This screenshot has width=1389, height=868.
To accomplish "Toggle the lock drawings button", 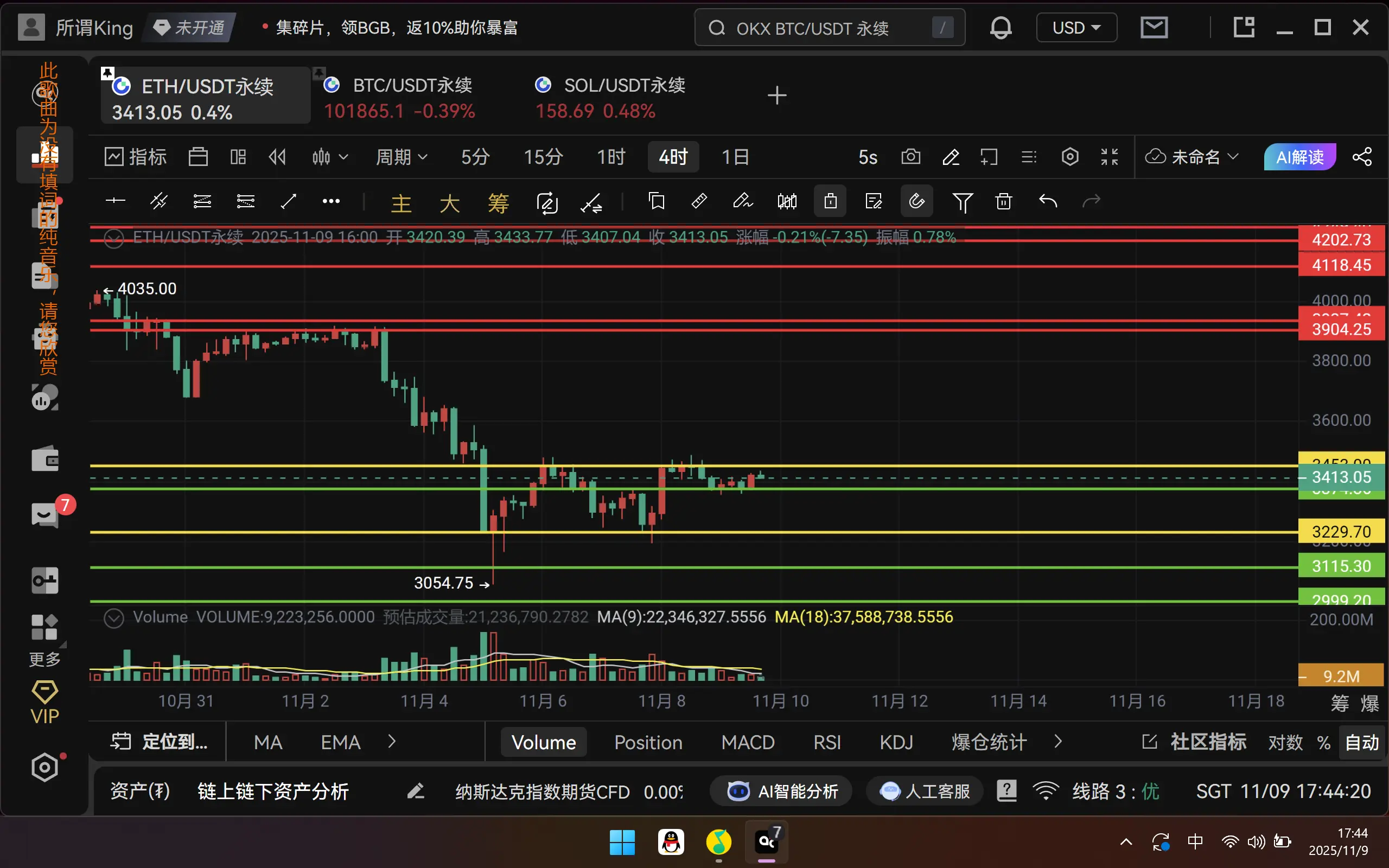I will point(830,201).
